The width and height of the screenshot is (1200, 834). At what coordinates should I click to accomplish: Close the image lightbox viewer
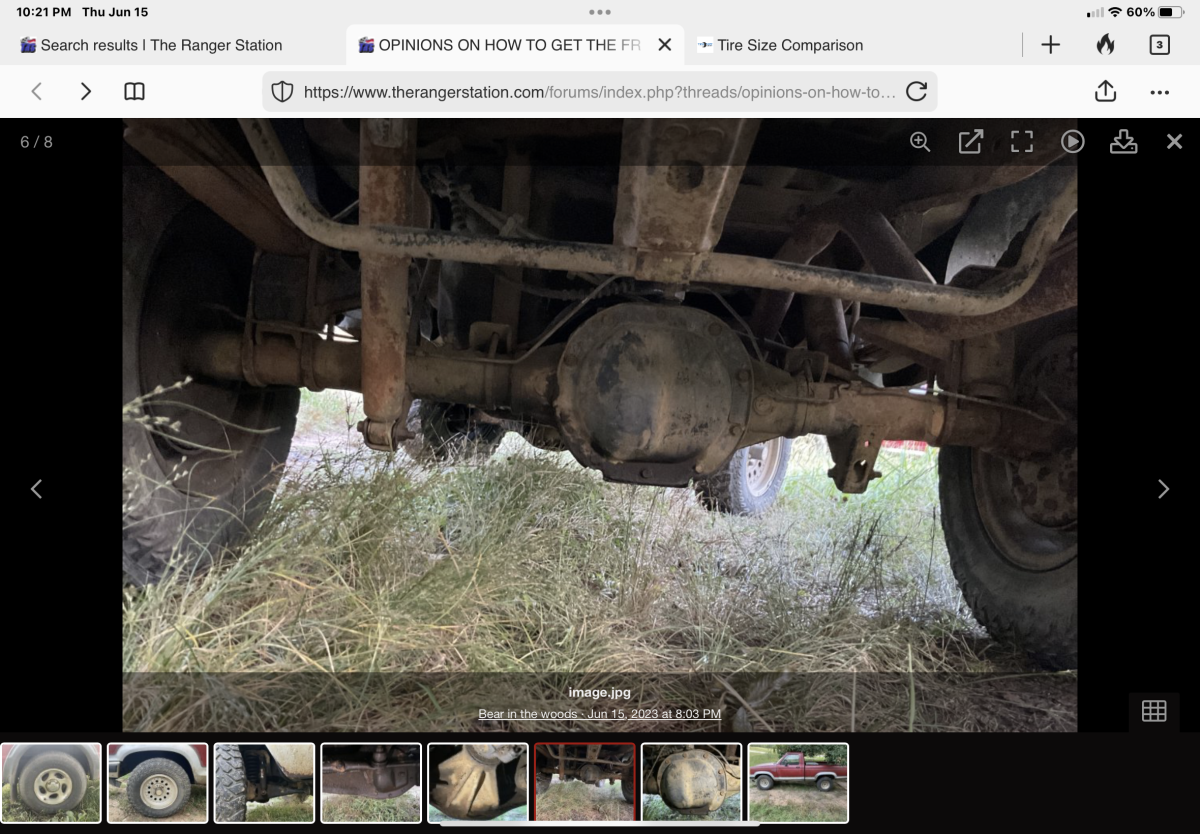[x=1174, y=142]
